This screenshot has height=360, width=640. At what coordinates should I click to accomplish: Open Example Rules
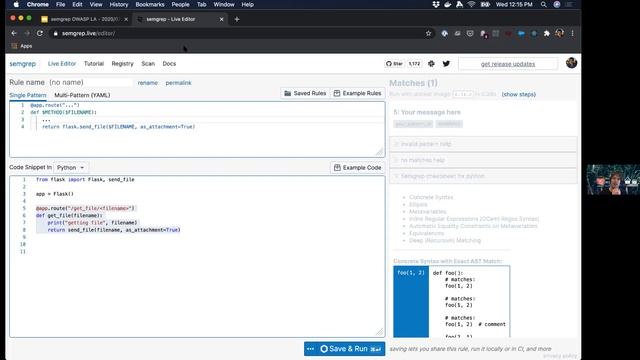pyautogui.click(x=357, y=93)
